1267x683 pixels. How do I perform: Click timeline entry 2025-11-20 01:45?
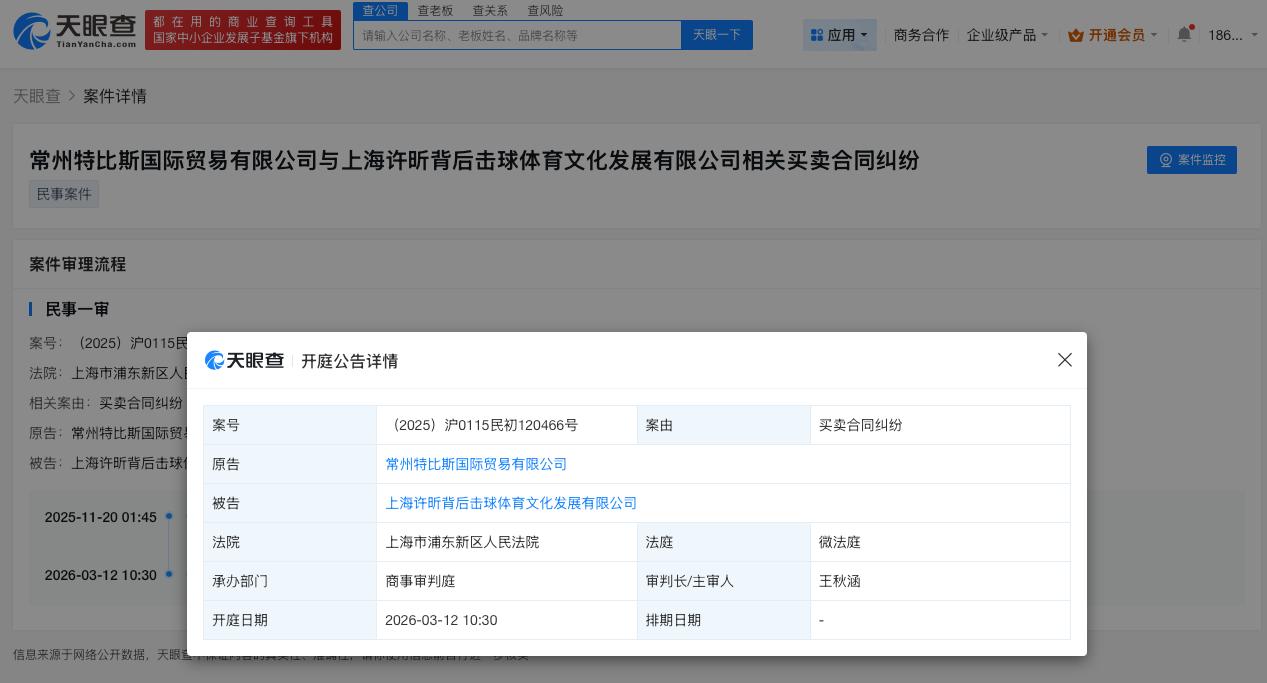[101, 517]
